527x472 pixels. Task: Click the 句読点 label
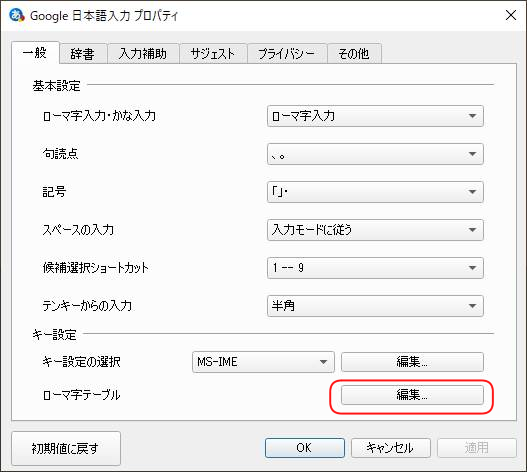60,154
